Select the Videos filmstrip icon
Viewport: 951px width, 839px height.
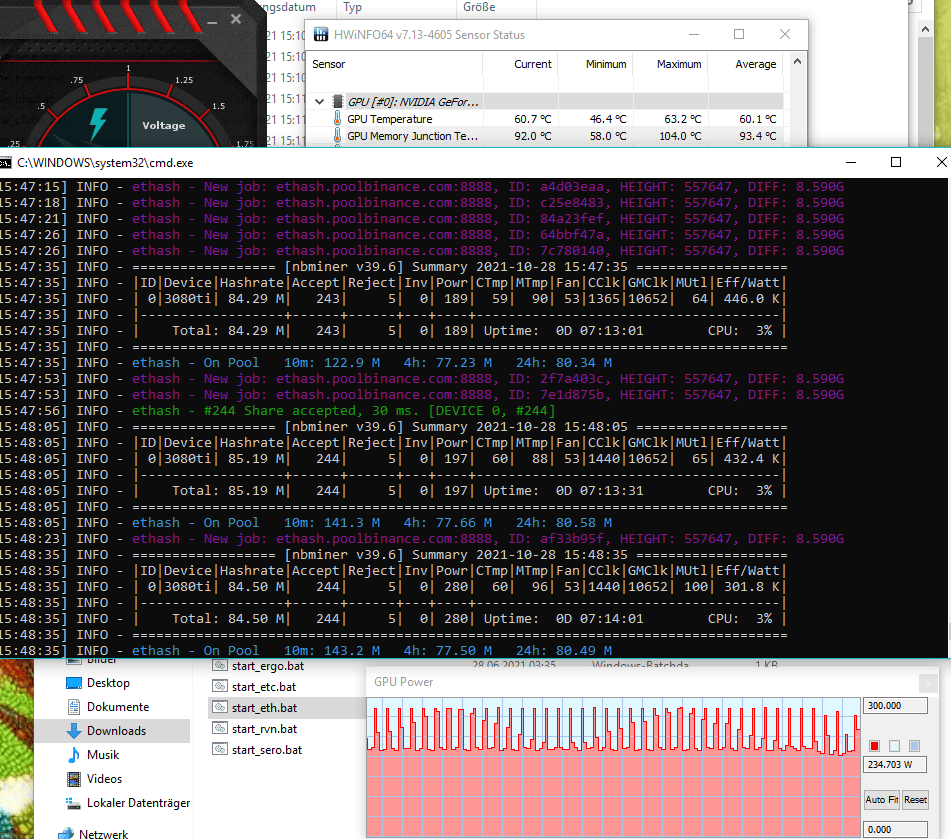(x=73, y=779)
